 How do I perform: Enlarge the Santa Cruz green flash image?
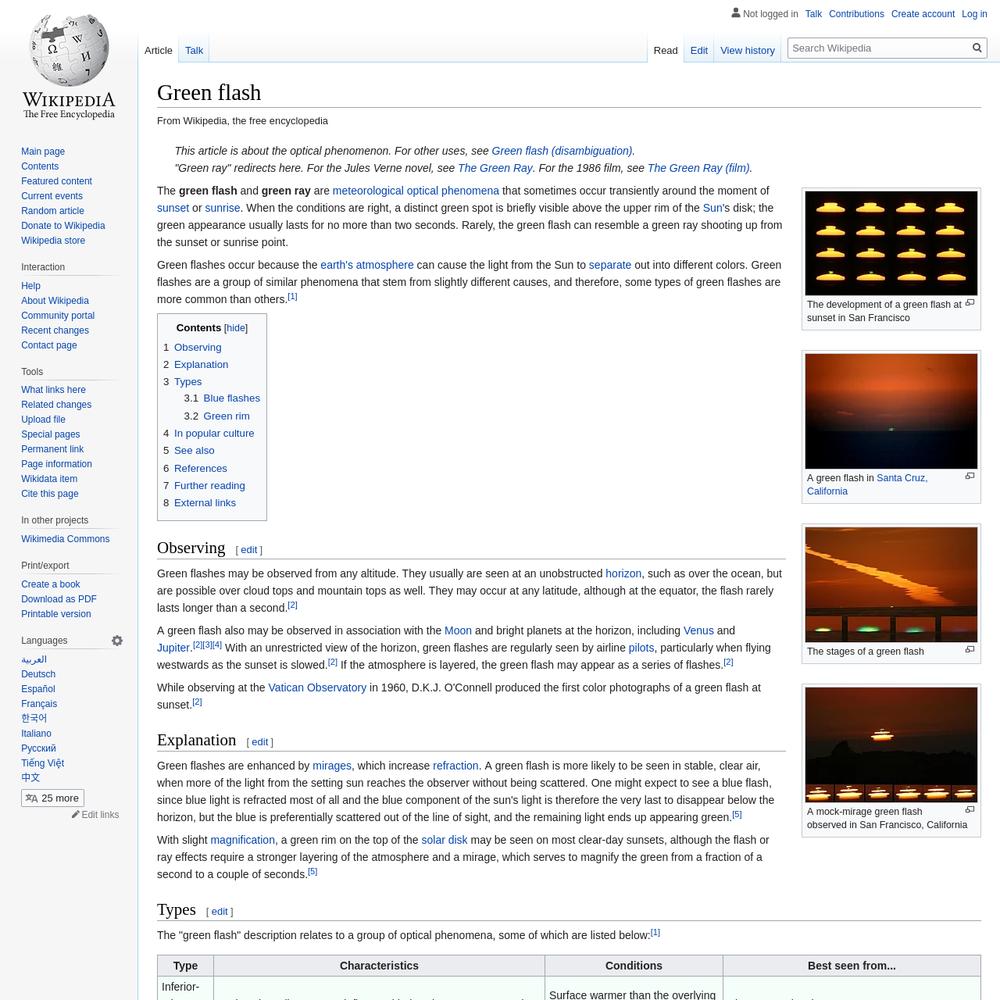point(970,476)
